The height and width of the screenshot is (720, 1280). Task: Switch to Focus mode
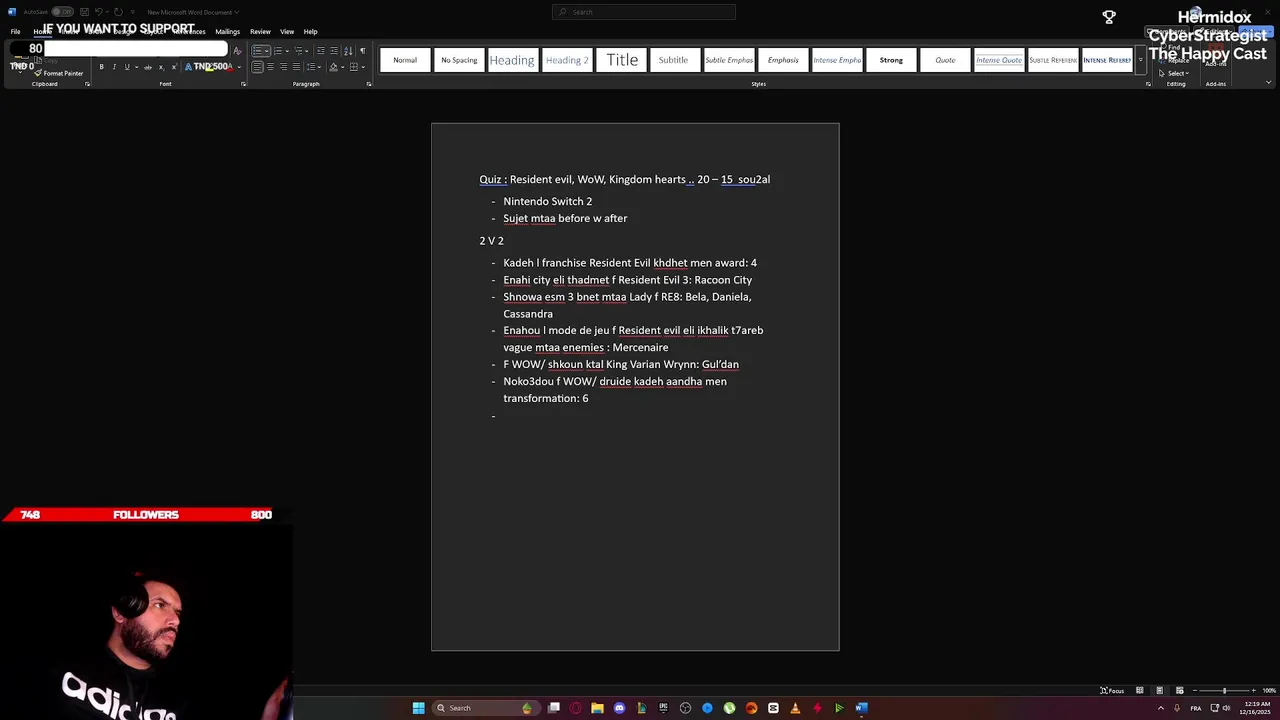pyautogui.click(x=1112, y=690)
